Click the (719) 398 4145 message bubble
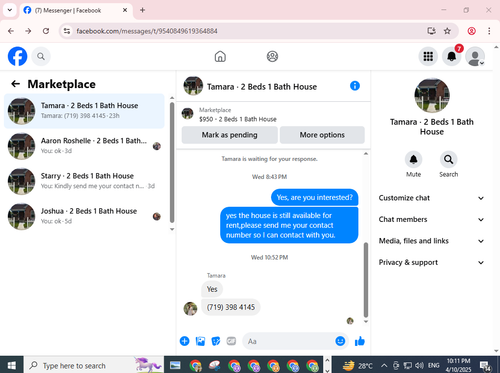This screenshot has width=500, height=373. click(x=231, y=307)
